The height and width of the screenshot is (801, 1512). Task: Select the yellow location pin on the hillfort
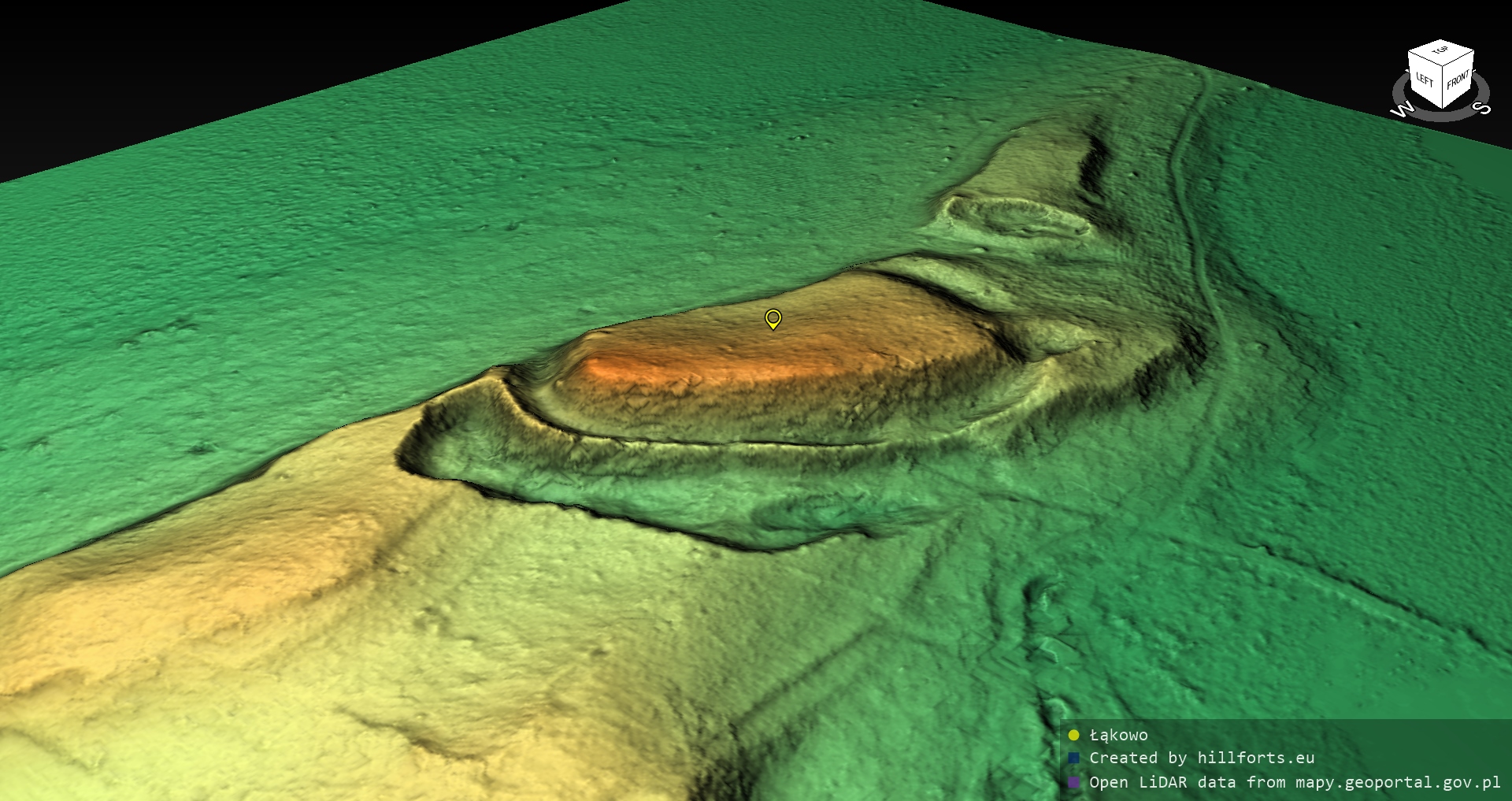(773, 318)
